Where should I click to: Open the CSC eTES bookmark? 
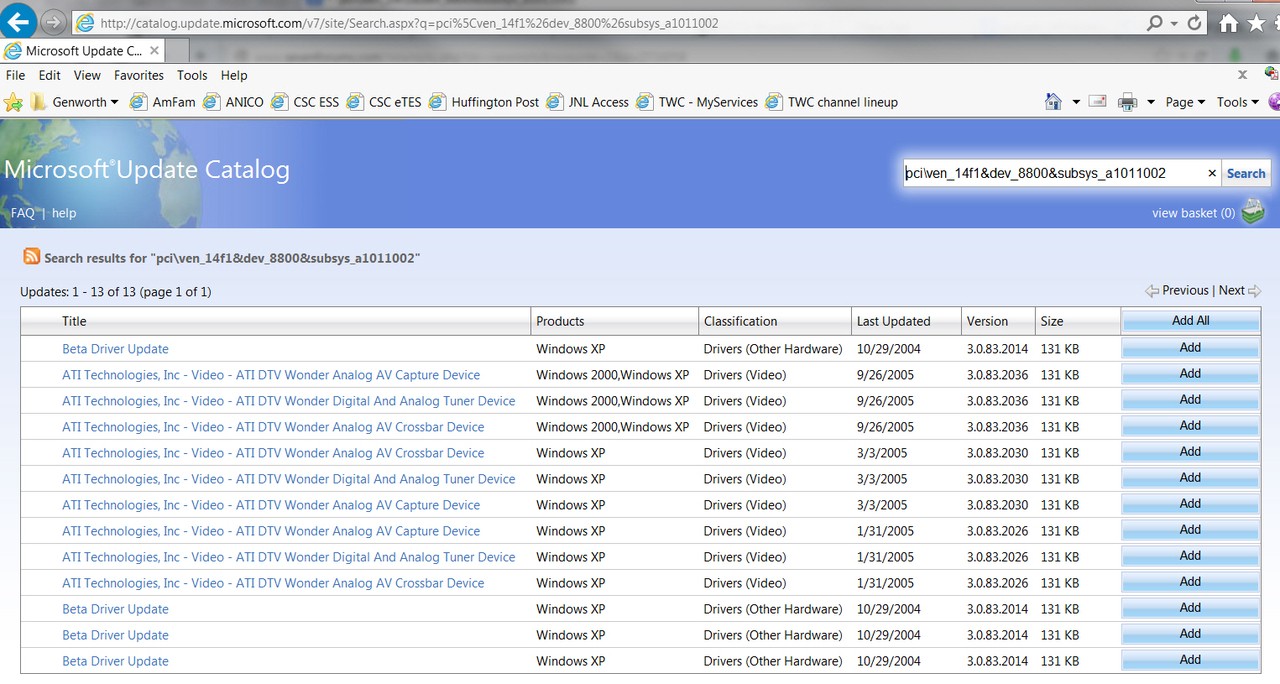(384, 102)
